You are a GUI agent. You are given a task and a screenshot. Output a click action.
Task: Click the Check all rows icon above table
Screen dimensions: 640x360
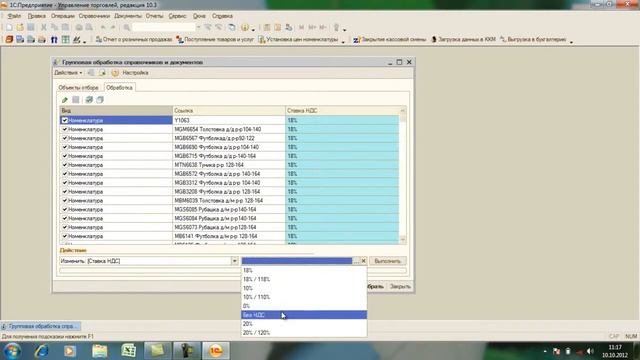(89, 100)
